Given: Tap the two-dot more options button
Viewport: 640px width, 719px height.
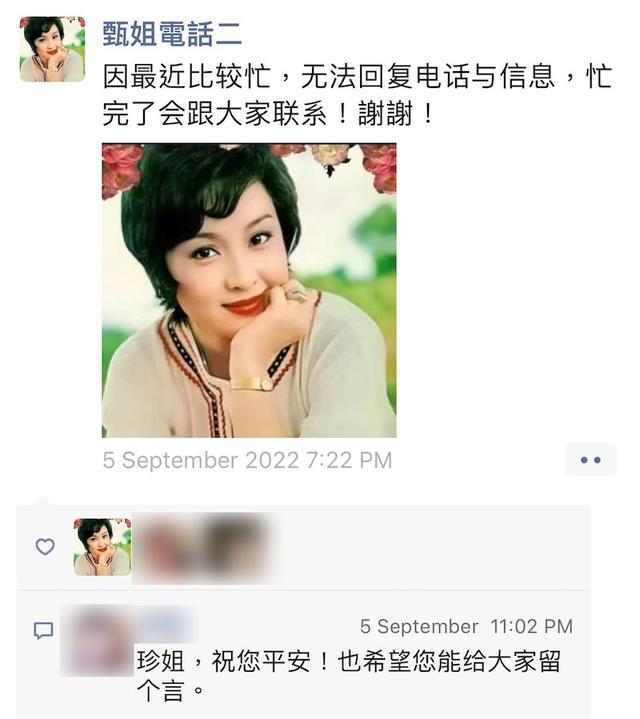Looking at the screenshot, I should (590, 459).
